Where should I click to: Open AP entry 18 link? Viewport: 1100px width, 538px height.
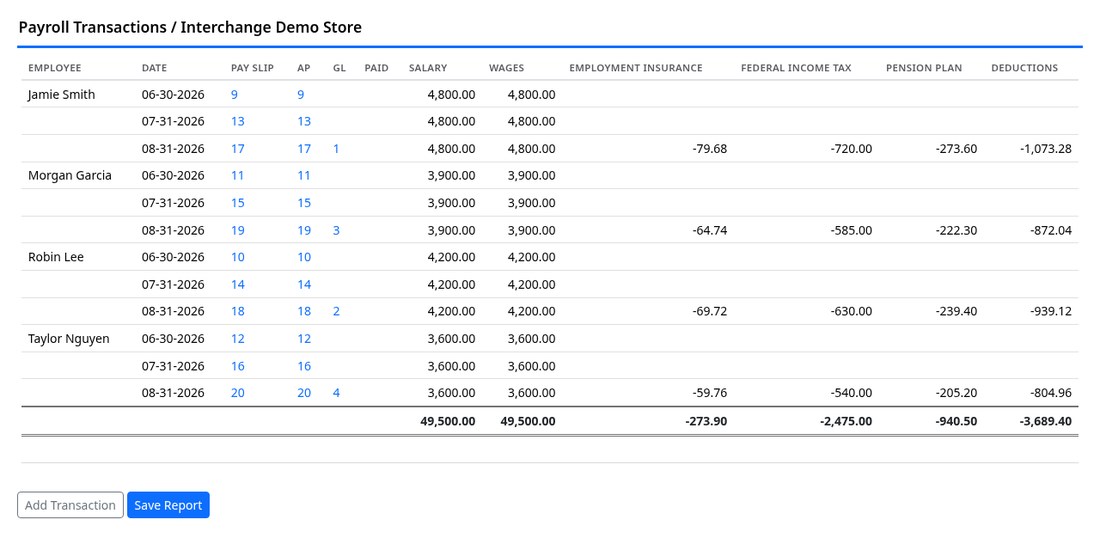(304, 311)
